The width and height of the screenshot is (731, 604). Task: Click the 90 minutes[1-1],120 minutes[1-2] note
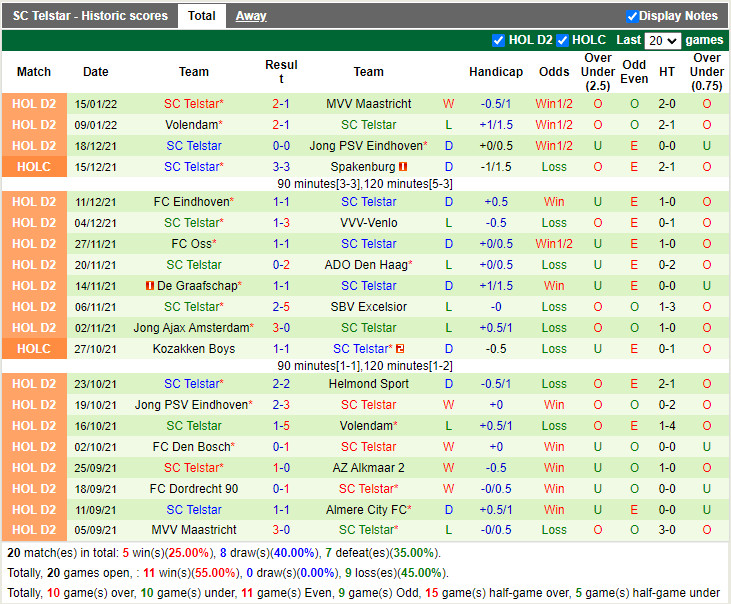365,365
